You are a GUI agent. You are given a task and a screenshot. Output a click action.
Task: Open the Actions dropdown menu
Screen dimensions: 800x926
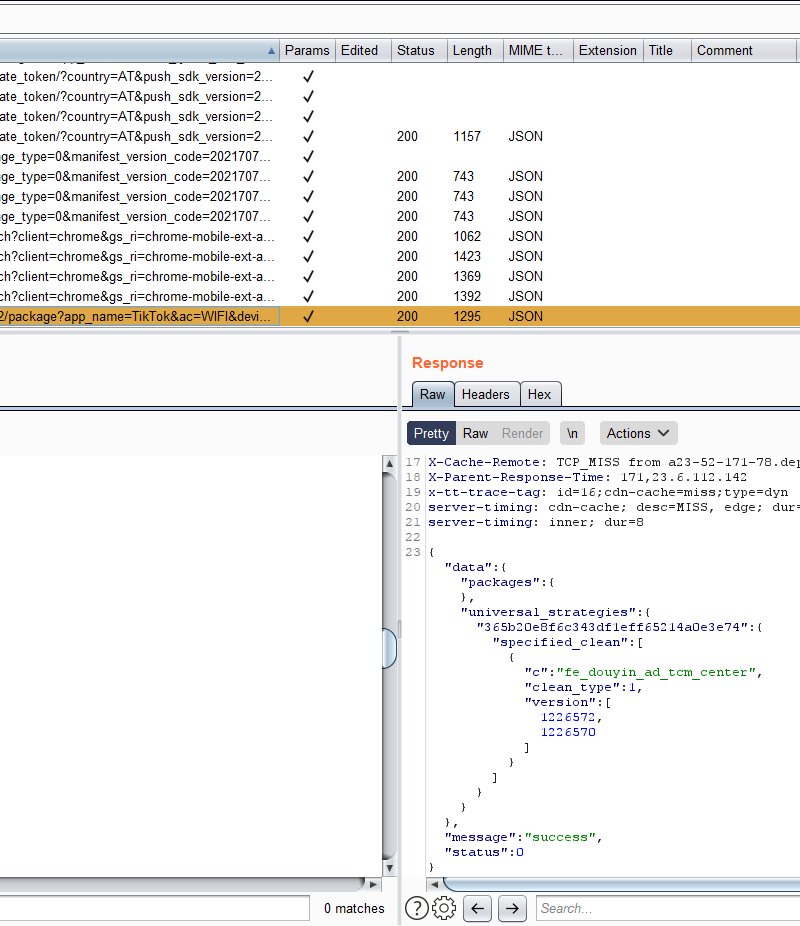(x=638, y=433)
